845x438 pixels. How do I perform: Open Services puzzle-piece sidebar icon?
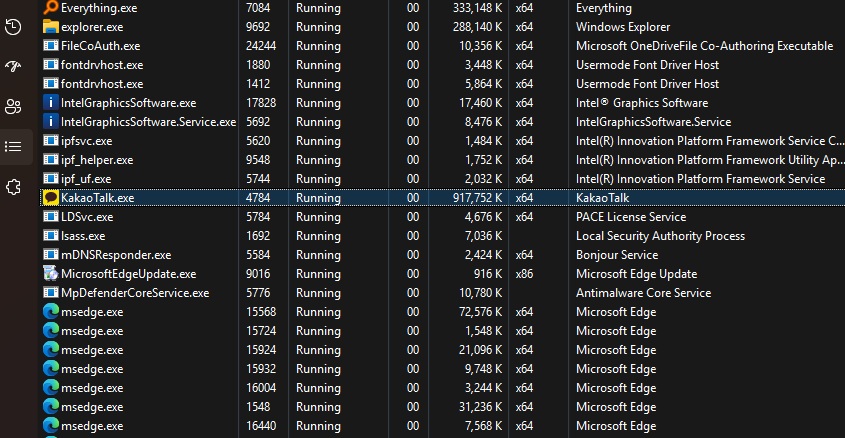click(x=13, y=187)
